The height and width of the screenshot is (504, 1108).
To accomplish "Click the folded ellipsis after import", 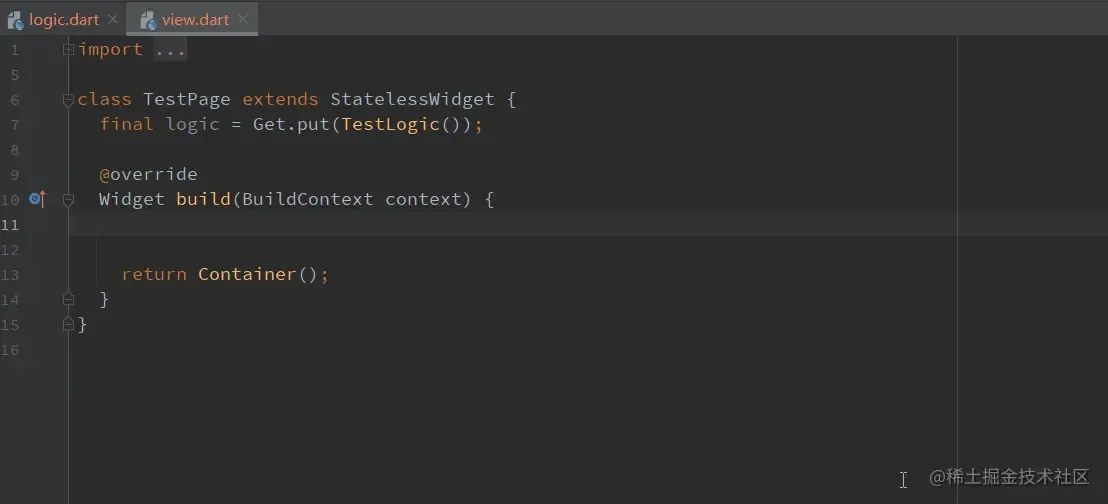I will 170,50.
